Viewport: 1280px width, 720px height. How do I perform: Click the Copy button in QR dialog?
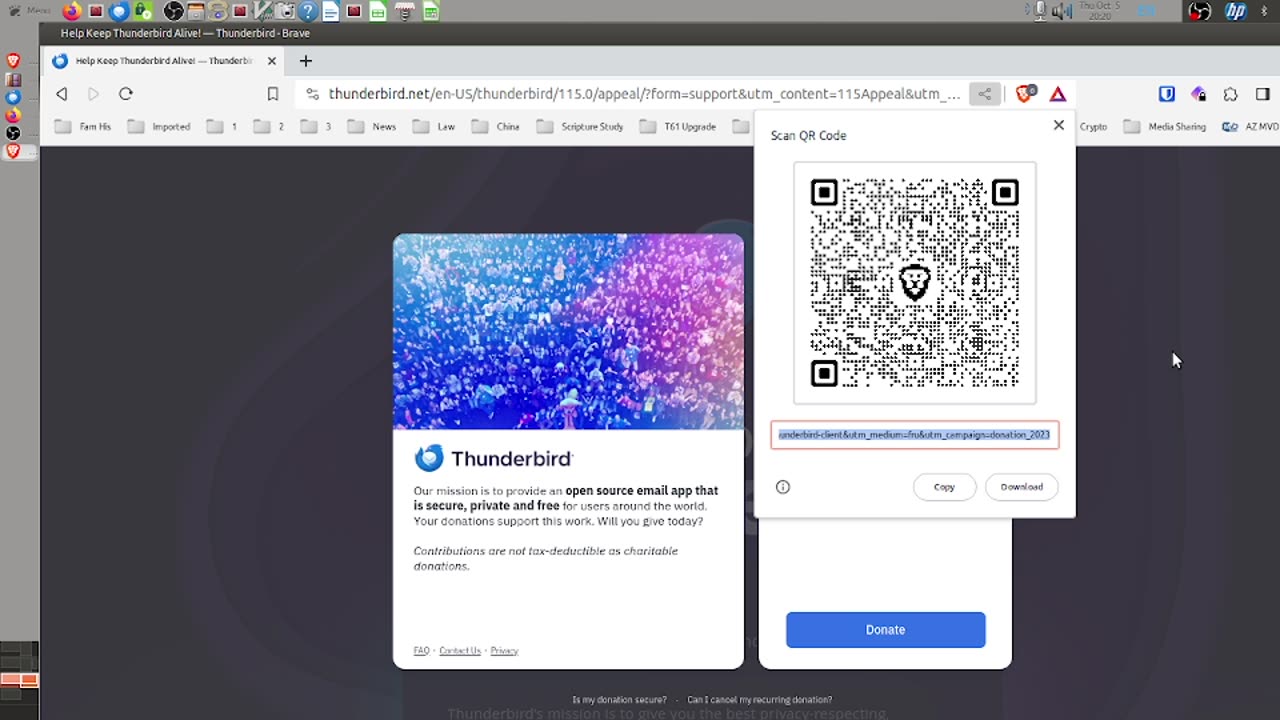pos(944,487)
